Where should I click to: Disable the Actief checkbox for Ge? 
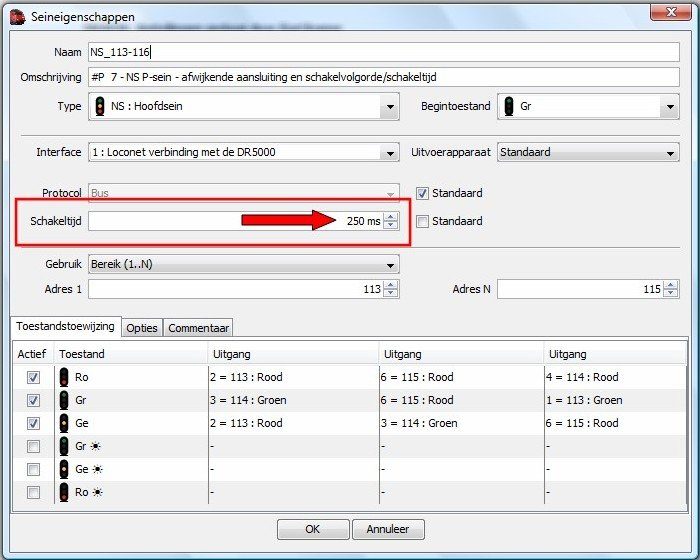(33, 423)
